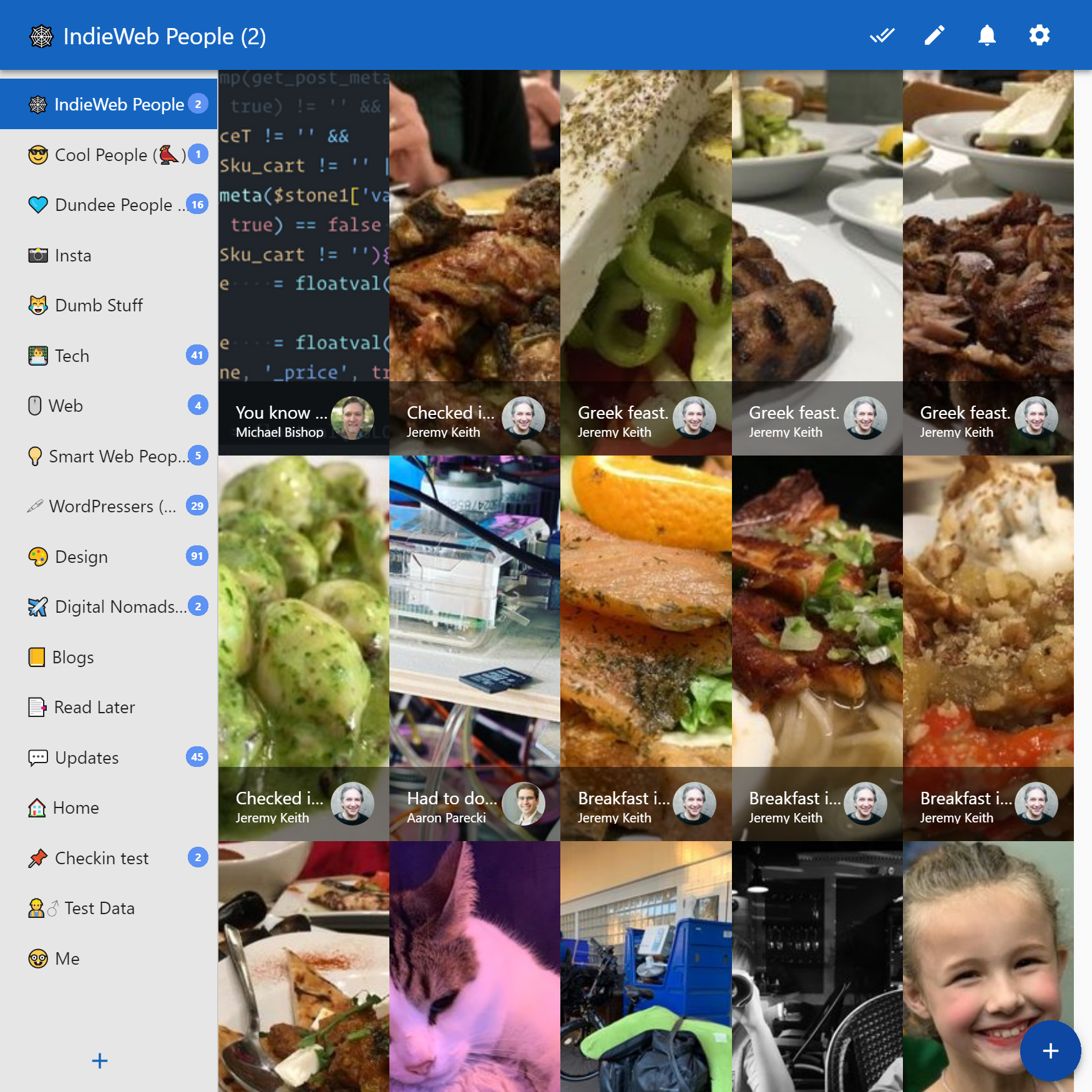
Task: Click the pencil edit icon in header
Action: 934,36
